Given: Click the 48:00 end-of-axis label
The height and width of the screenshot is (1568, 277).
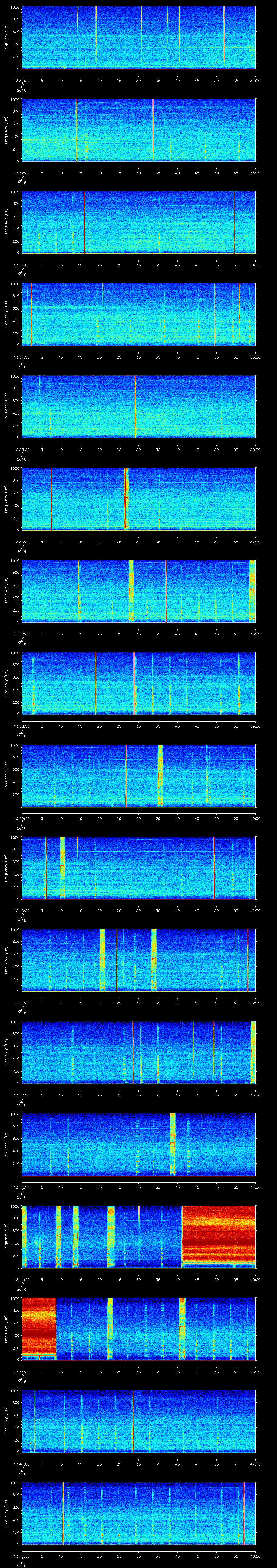Looking at the screenshot, I should (x=255, y=1556).
